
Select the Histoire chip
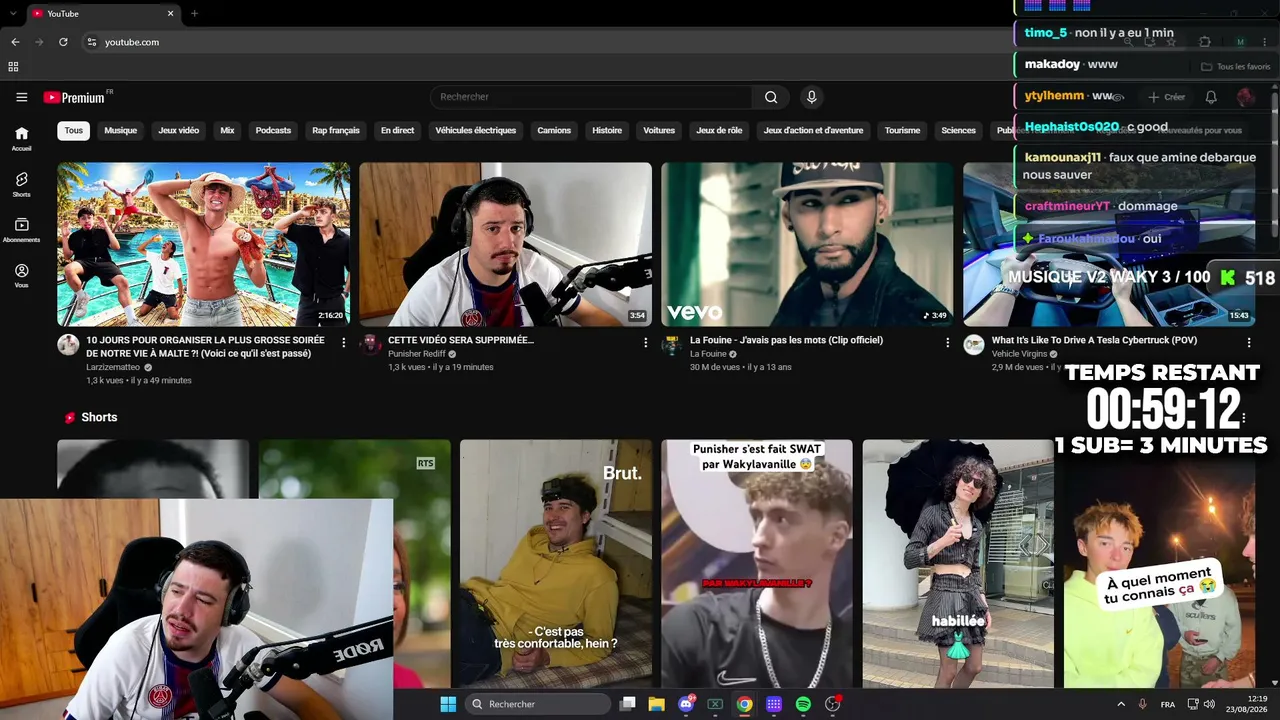tap(607, 130)
